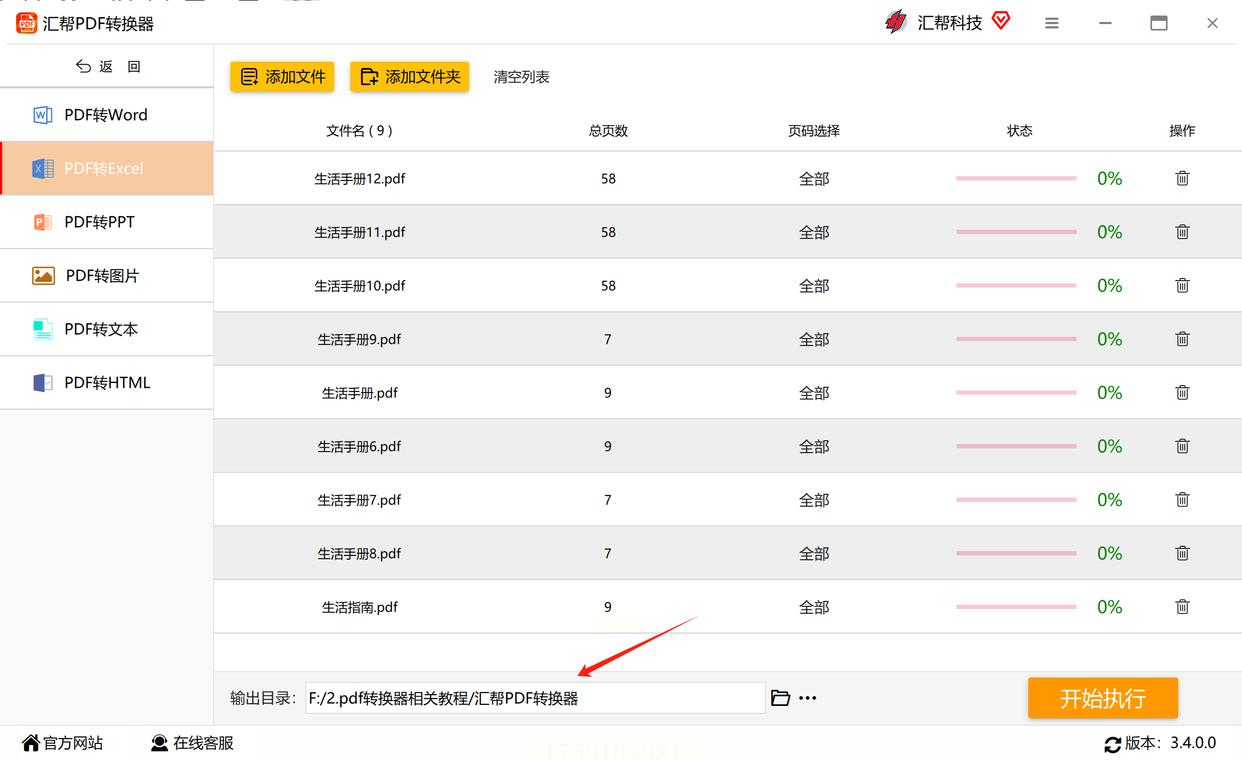Select file name 生活手册8.pdf
Viewport: 1242px width, 760px height.
[360, 553]
